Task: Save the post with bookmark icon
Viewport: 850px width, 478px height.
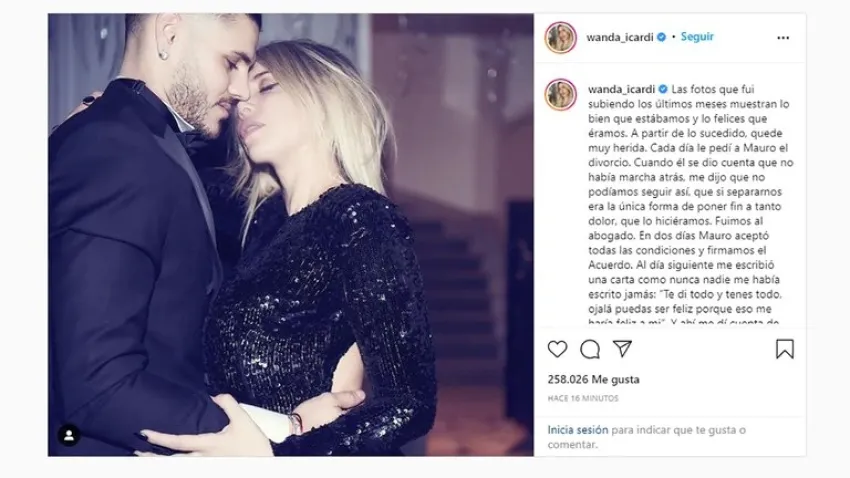Action: coord(784,349)
